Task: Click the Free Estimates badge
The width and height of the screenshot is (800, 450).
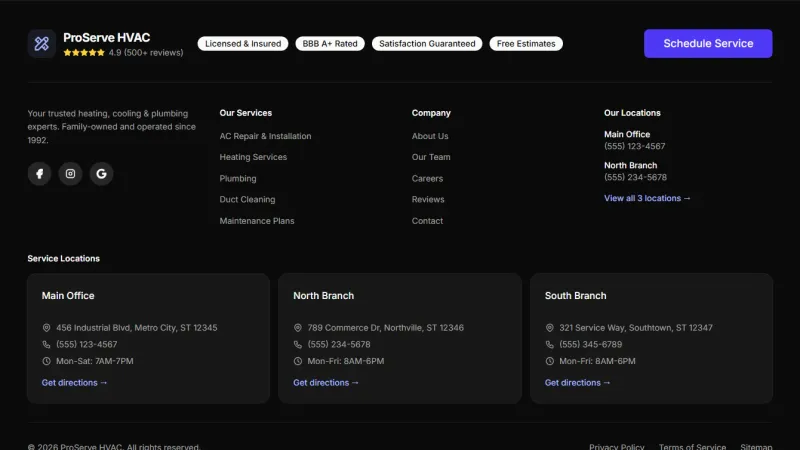Action: 526,44
